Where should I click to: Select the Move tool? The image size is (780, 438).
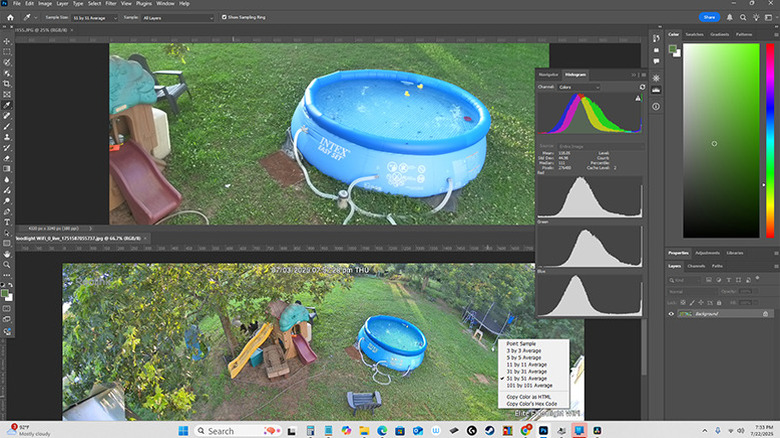(x=7, y=39)
